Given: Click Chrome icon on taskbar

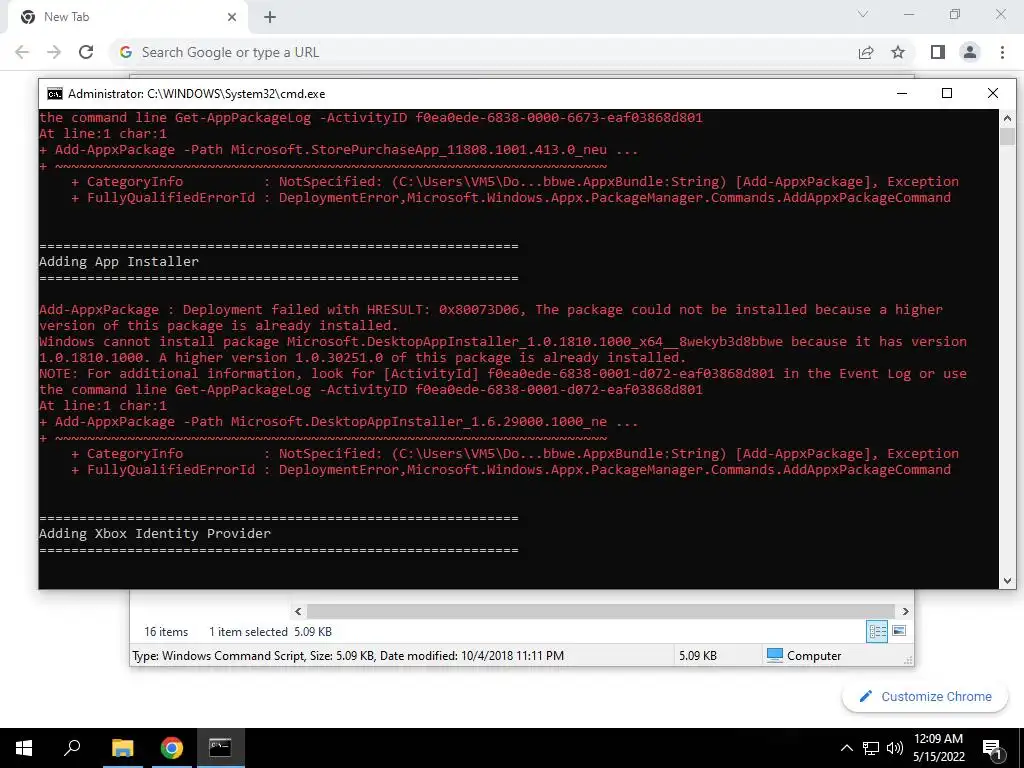Looking at the screenshot, I should click(x=172, y=748).
